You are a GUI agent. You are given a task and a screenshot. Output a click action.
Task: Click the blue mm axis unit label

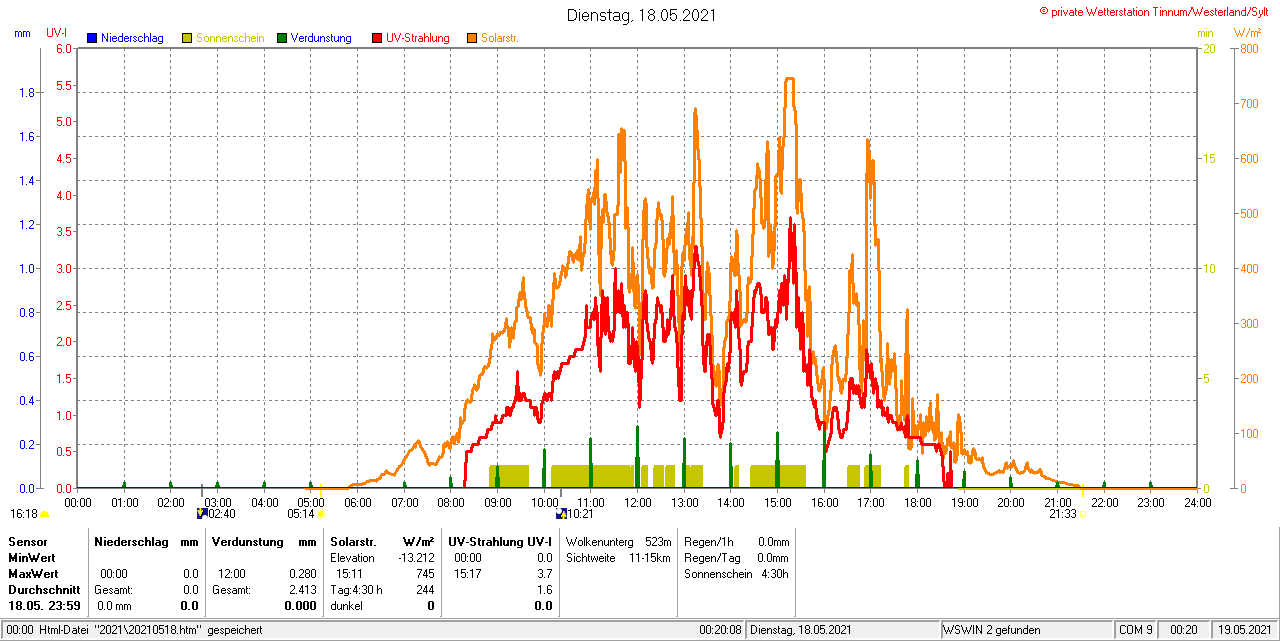coord(22,33)
